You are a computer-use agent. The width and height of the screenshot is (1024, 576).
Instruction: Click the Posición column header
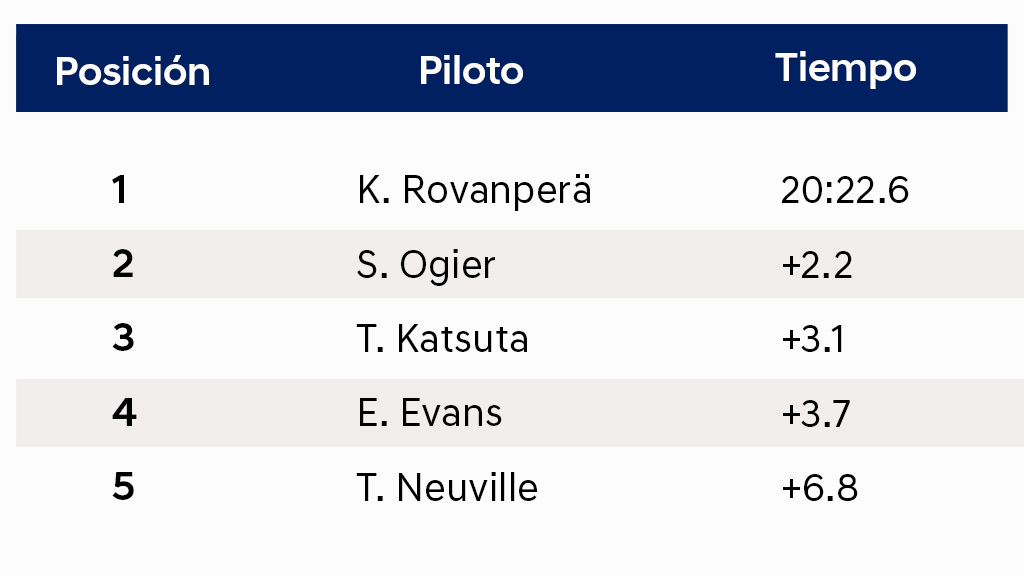133,71
